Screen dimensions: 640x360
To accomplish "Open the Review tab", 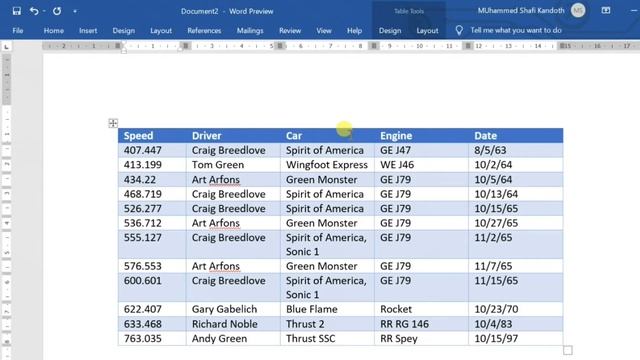I will point(290,31).
